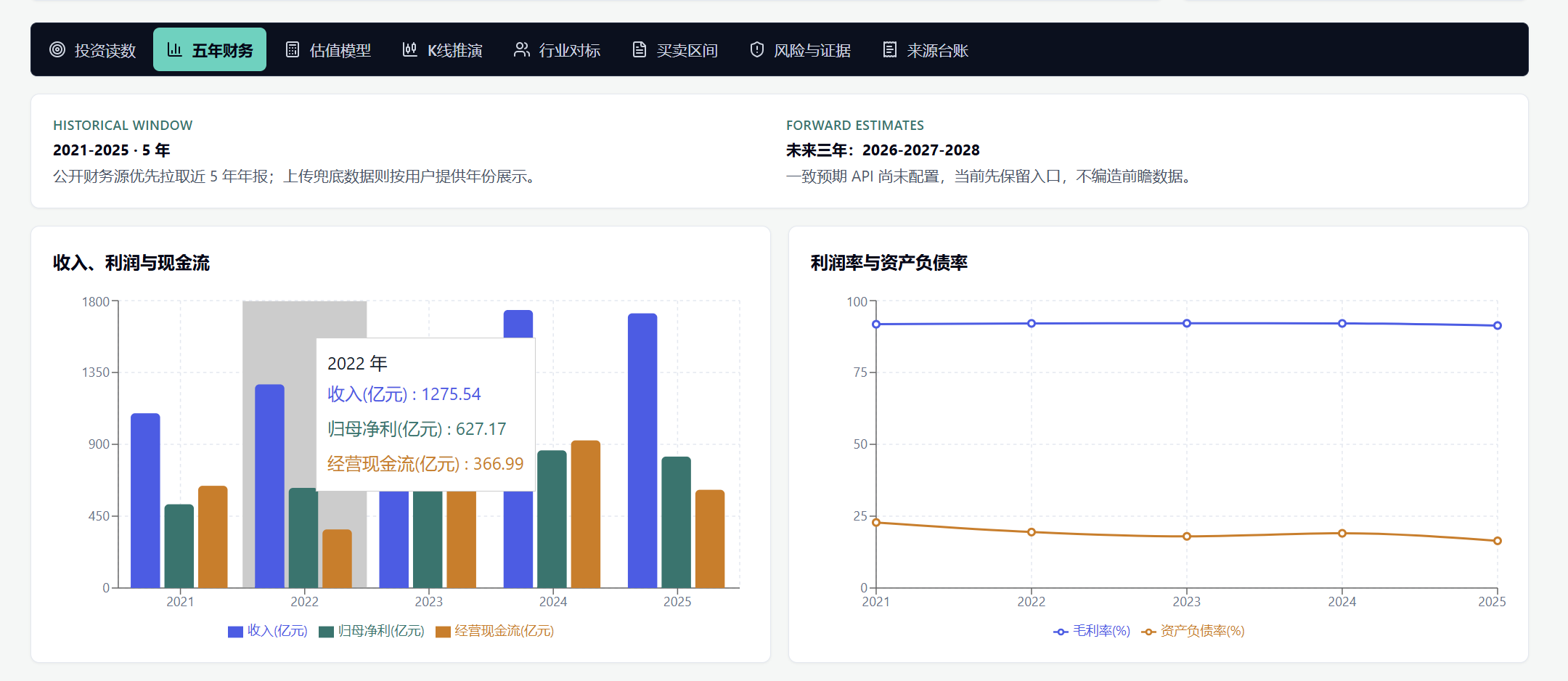Viewport: 1568px width, 681px height.
Task: Click the 2023 资产负债率 line data point
Action: coord(1187,537)
